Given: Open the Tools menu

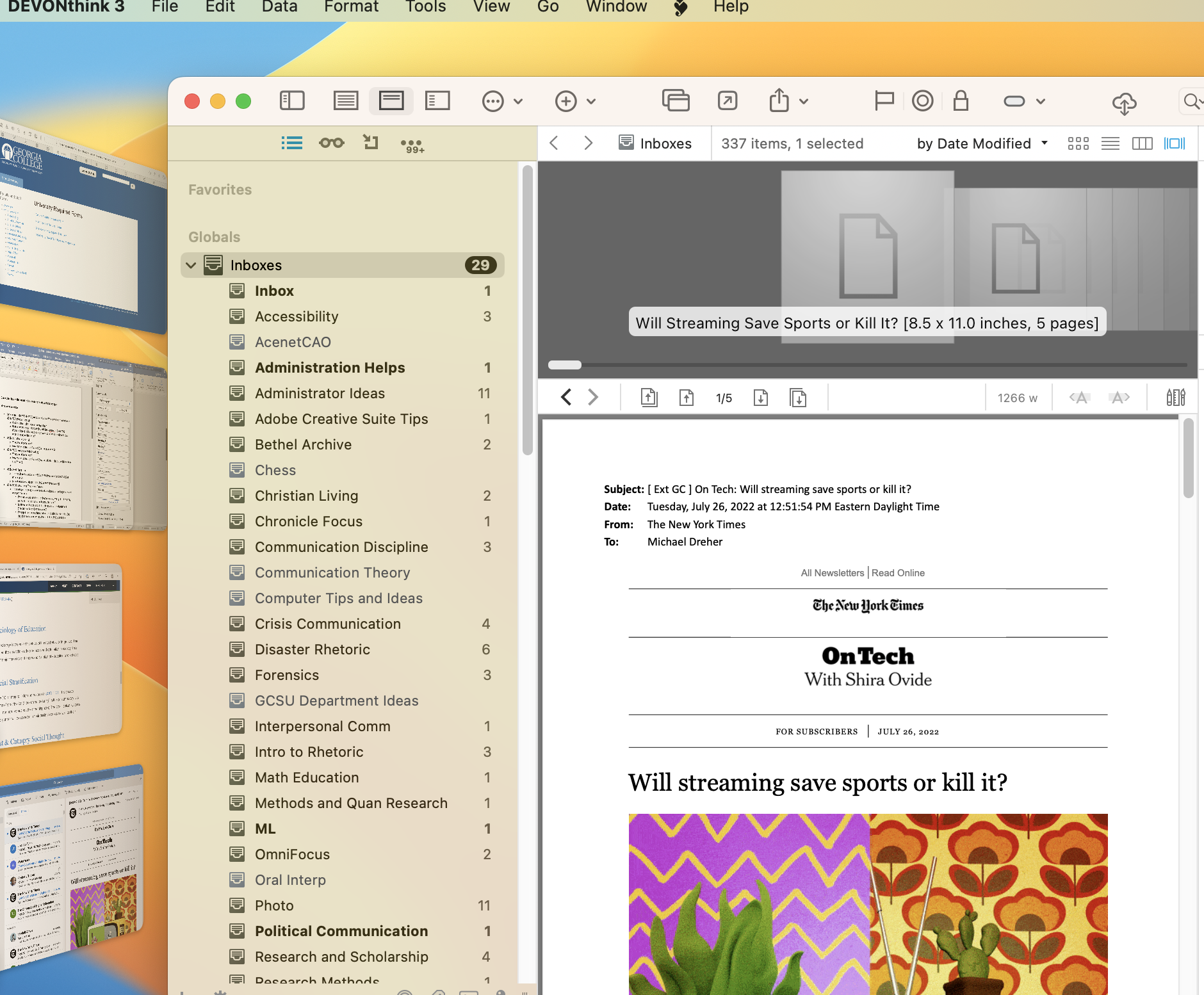Looking at the screenshot, I should 425,7.
